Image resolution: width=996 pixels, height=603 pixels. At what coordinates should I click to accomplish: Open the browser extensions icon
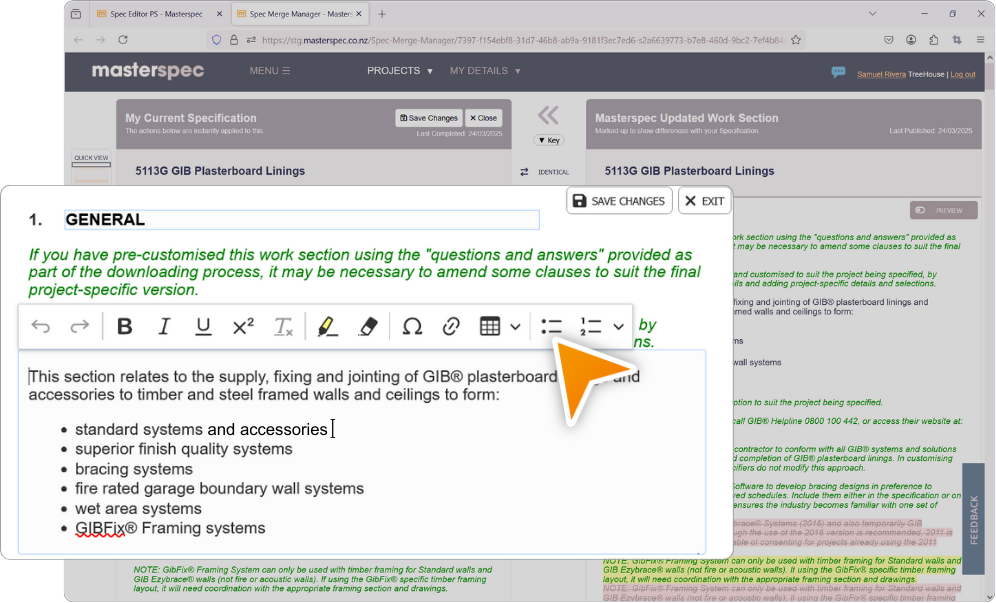click(x=933, y=39)
